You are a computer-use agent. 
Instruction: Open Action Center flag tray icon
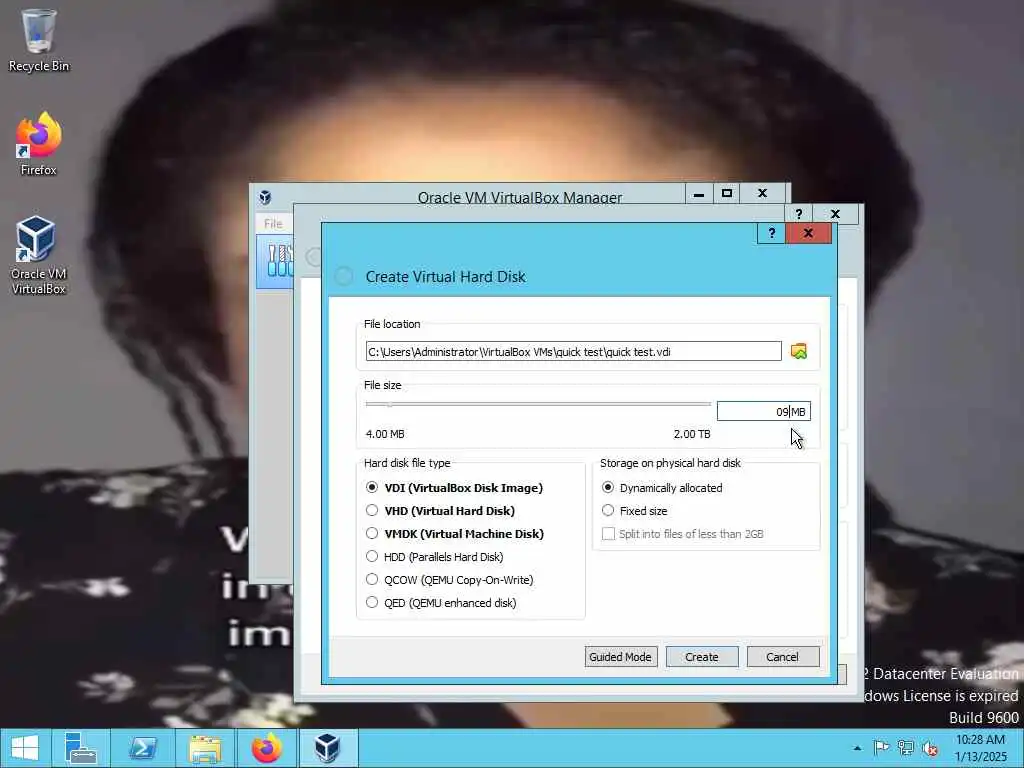point(881,748)
